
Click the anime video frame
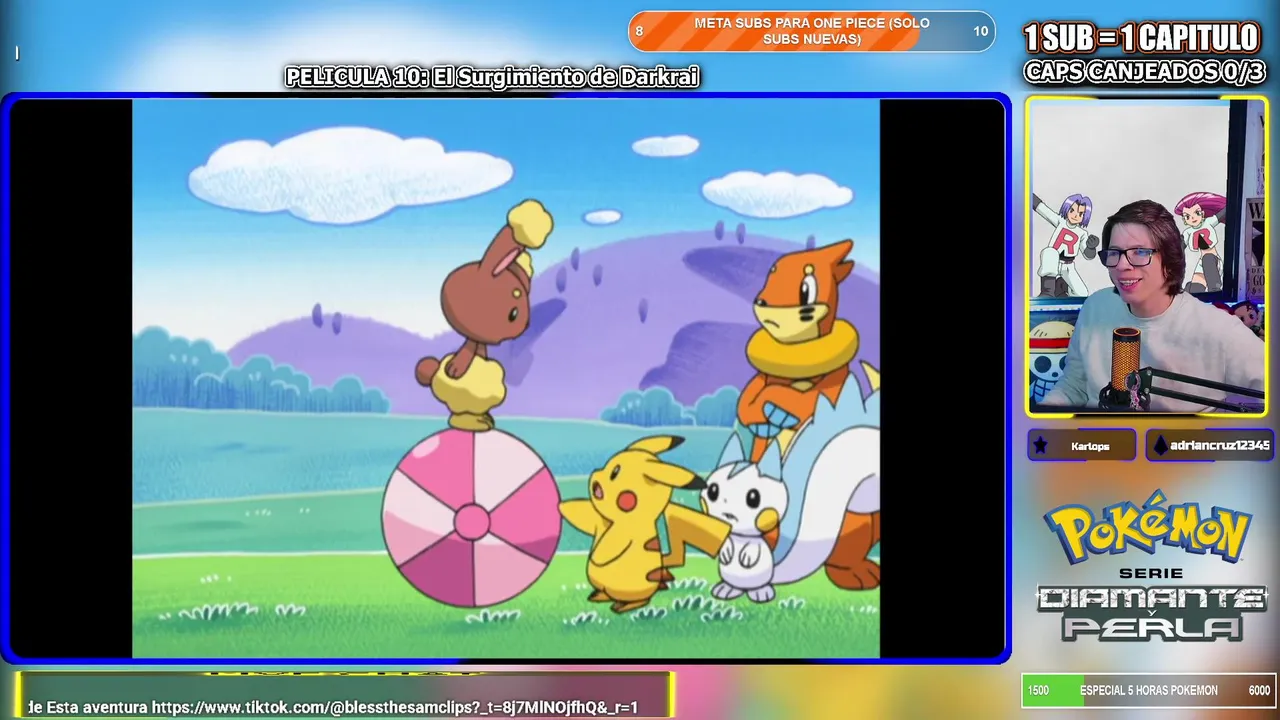506,378
